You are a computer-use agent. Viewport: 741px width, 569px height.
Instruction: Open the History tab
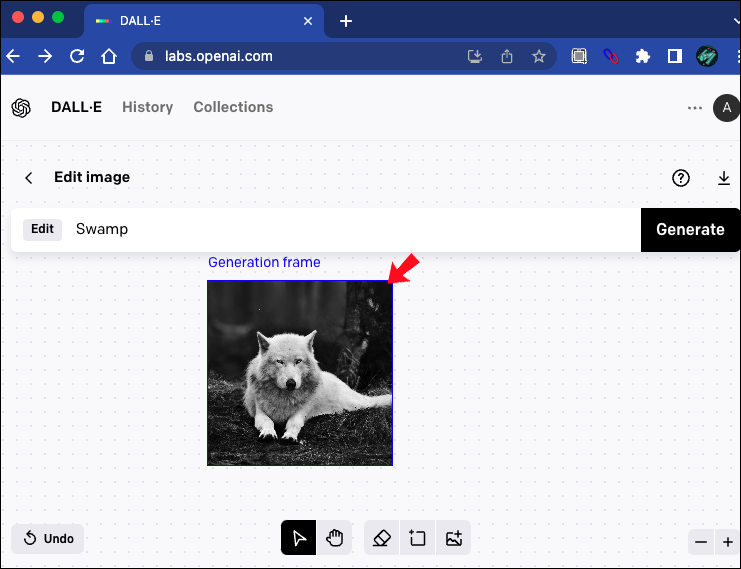pyautogui.click(x=147, y=107)
